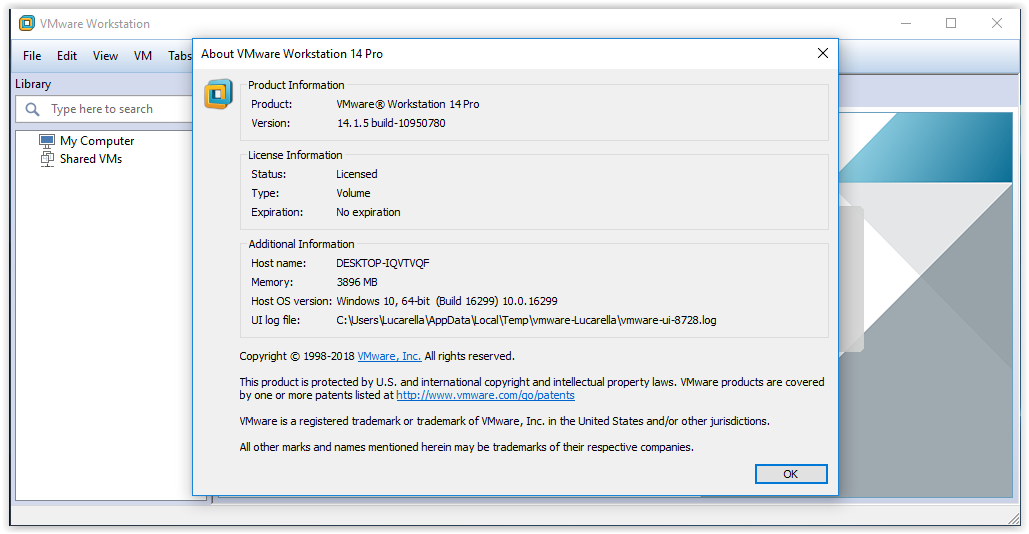Select My Computer in Library tree
The image size is (1029, 534).
(x=97, y=141)
